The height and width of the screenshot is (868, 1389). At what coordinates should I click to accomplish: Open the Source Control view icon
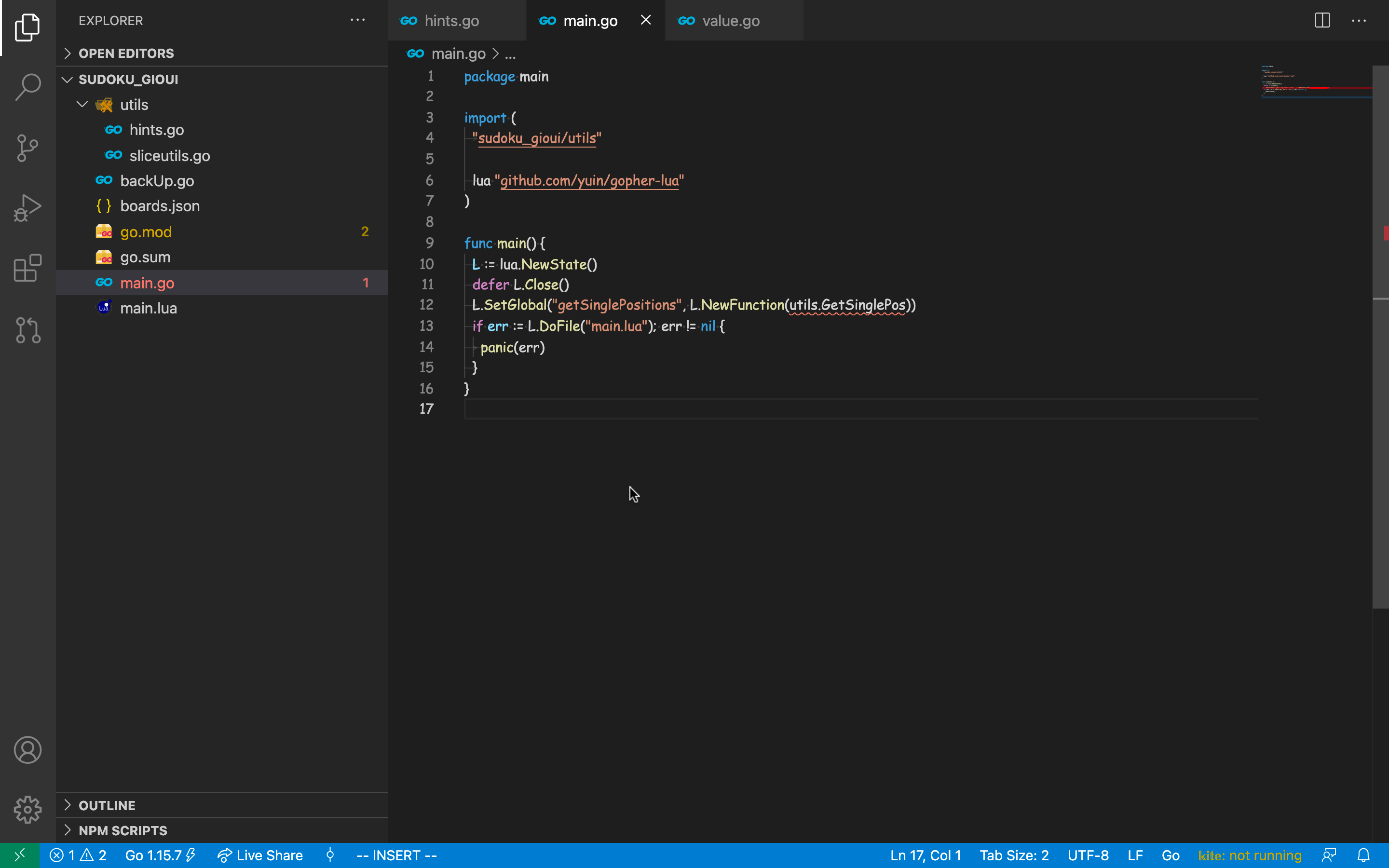tap(27, 148)
